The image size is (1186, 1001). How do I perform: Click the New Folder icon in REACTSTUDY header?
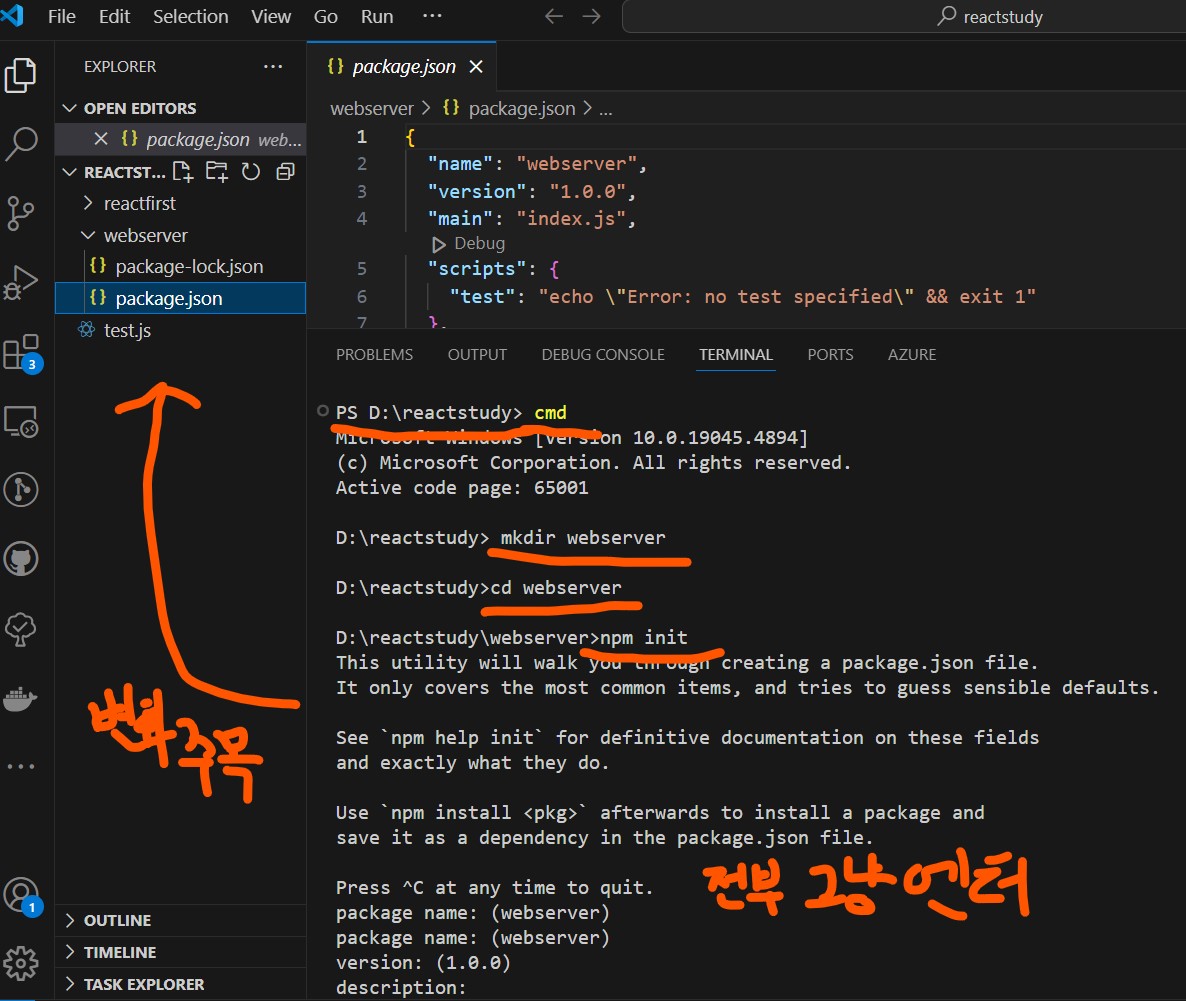217,172
